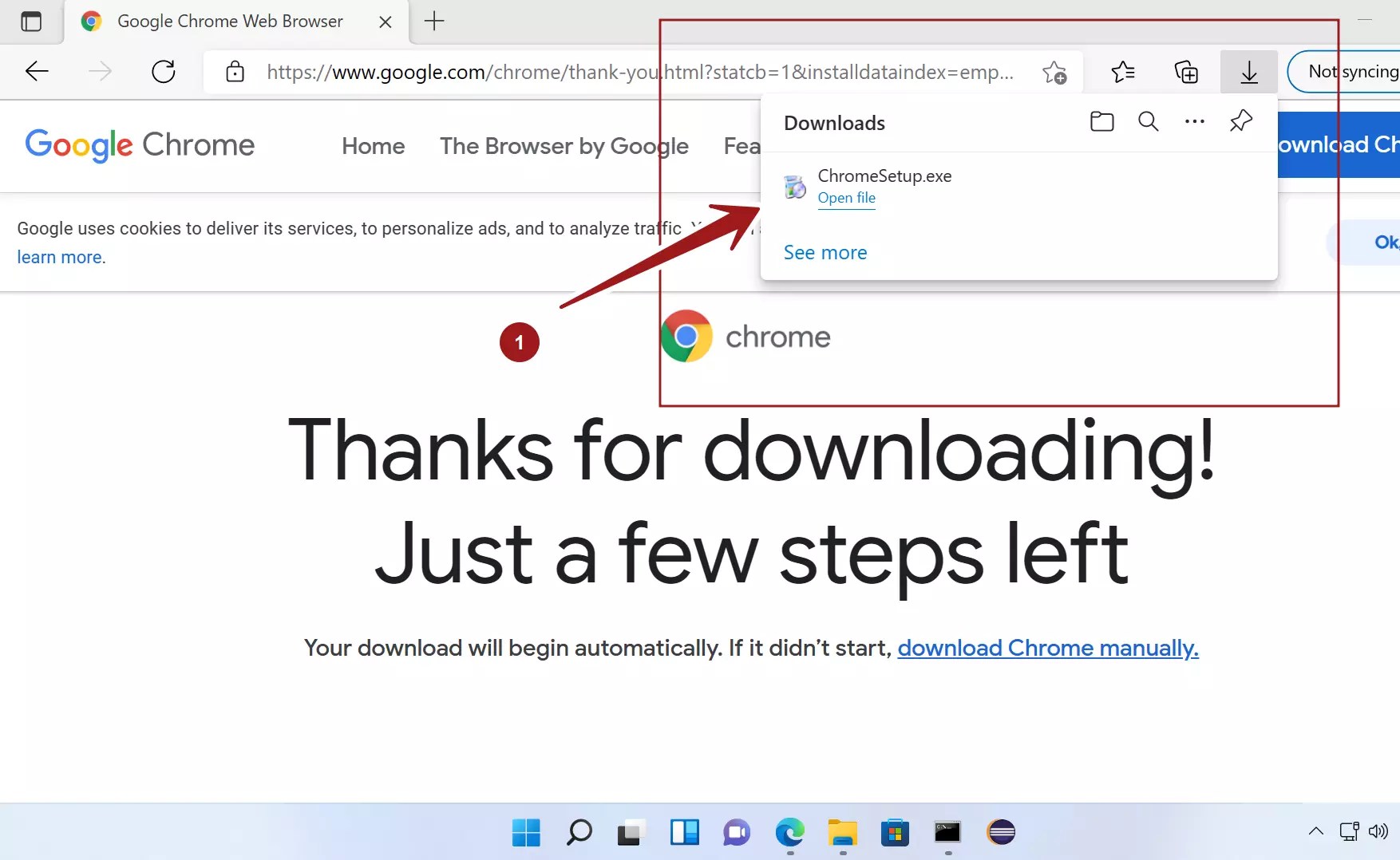Open the downloads folder
Viewport: 1400px width, 860px height.
(1102, 121)
